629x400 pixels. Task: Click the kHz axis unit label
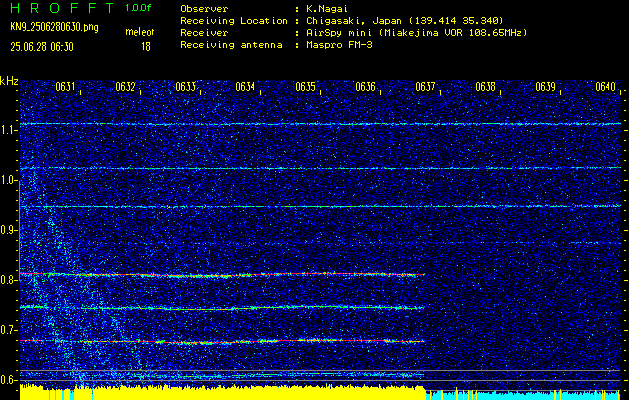[9, 81]
